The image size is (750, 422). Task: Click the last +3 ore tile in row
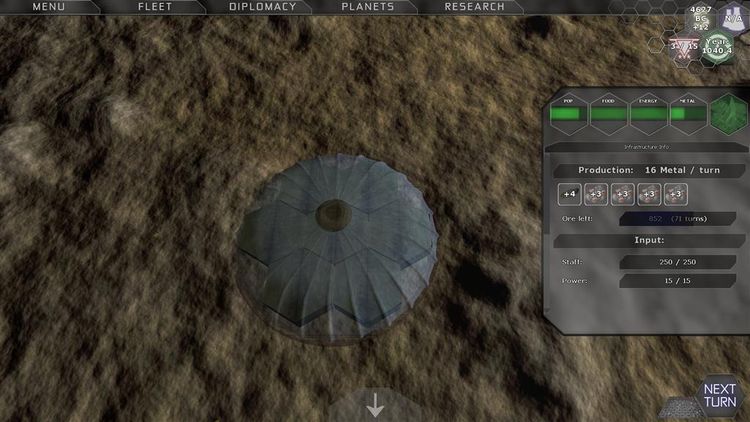pyautogui.click(x=675, y=194)
